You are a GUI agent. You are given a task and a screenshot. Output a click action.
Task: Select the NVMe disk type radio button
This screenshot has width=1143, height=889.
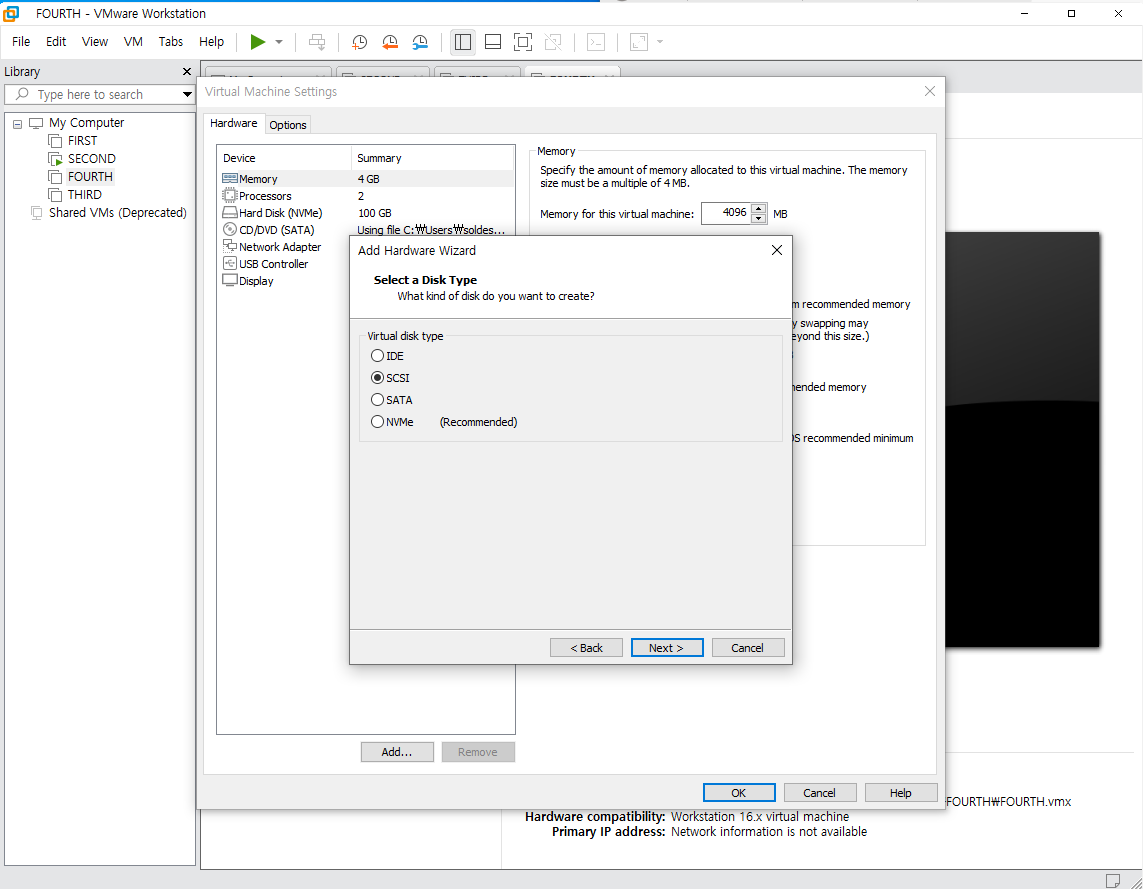pyautogui.click(x=377, y=422)
